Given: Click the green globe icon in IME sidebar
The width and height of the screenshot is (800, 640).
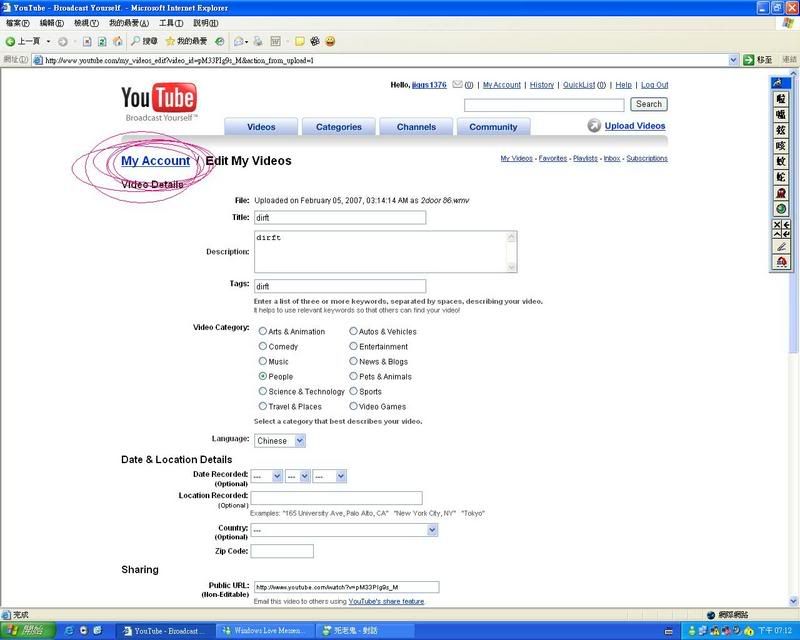Looking at the screenshot, I should tap(781, 208).
